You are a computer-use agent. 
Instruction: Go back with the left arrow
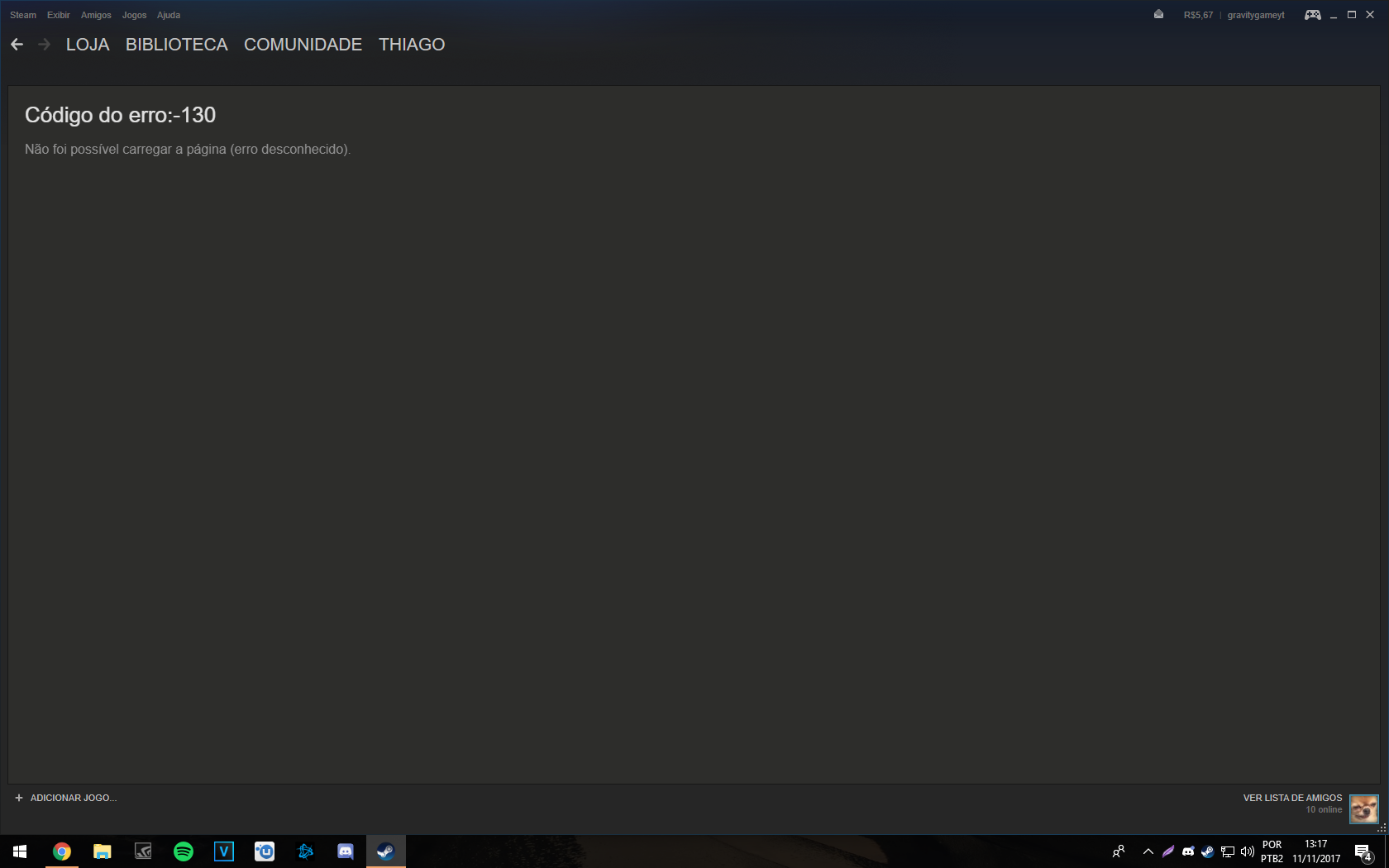tap(17, 45)
